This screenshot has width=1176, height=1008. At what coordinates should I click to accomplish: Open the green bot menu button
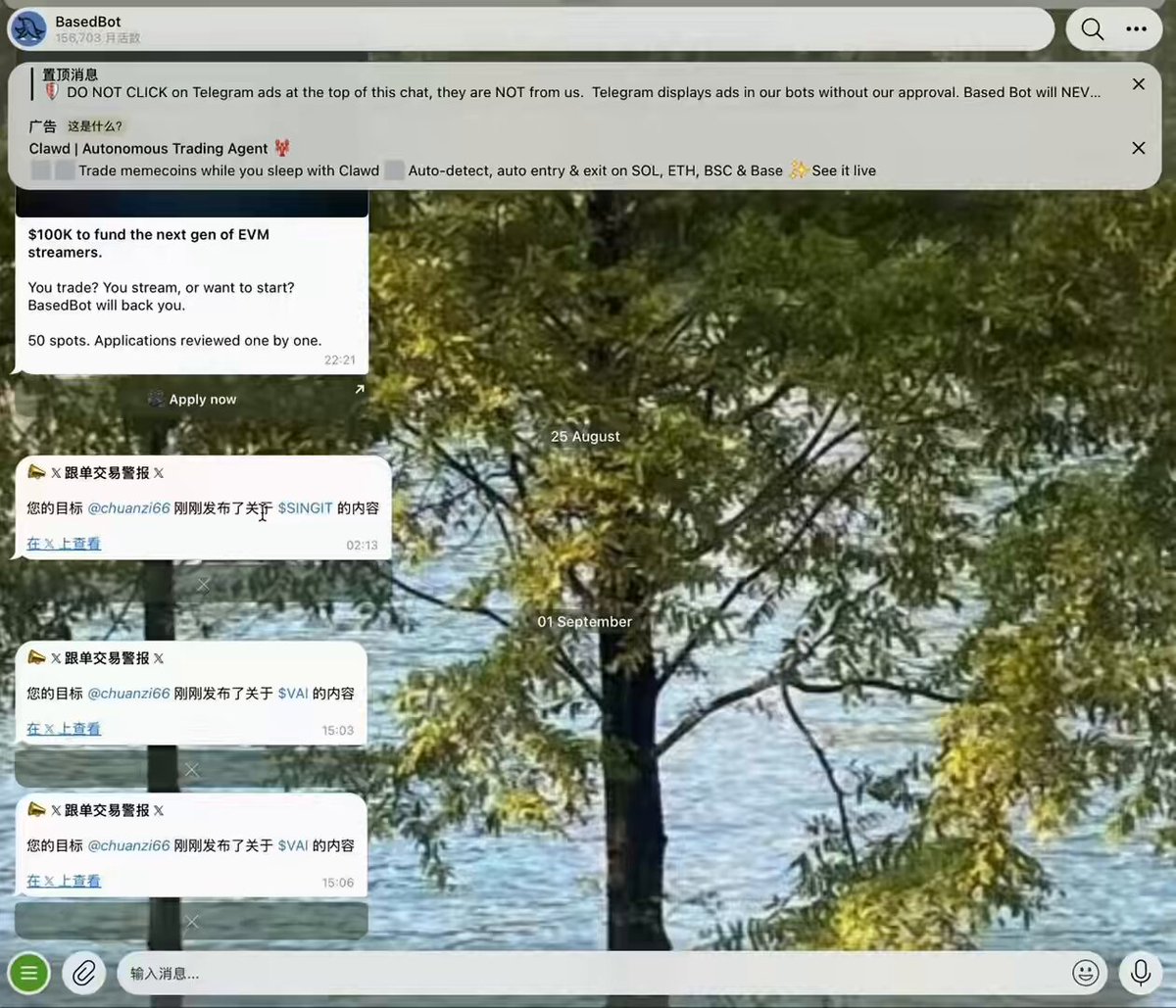click(x=29, y=973)
